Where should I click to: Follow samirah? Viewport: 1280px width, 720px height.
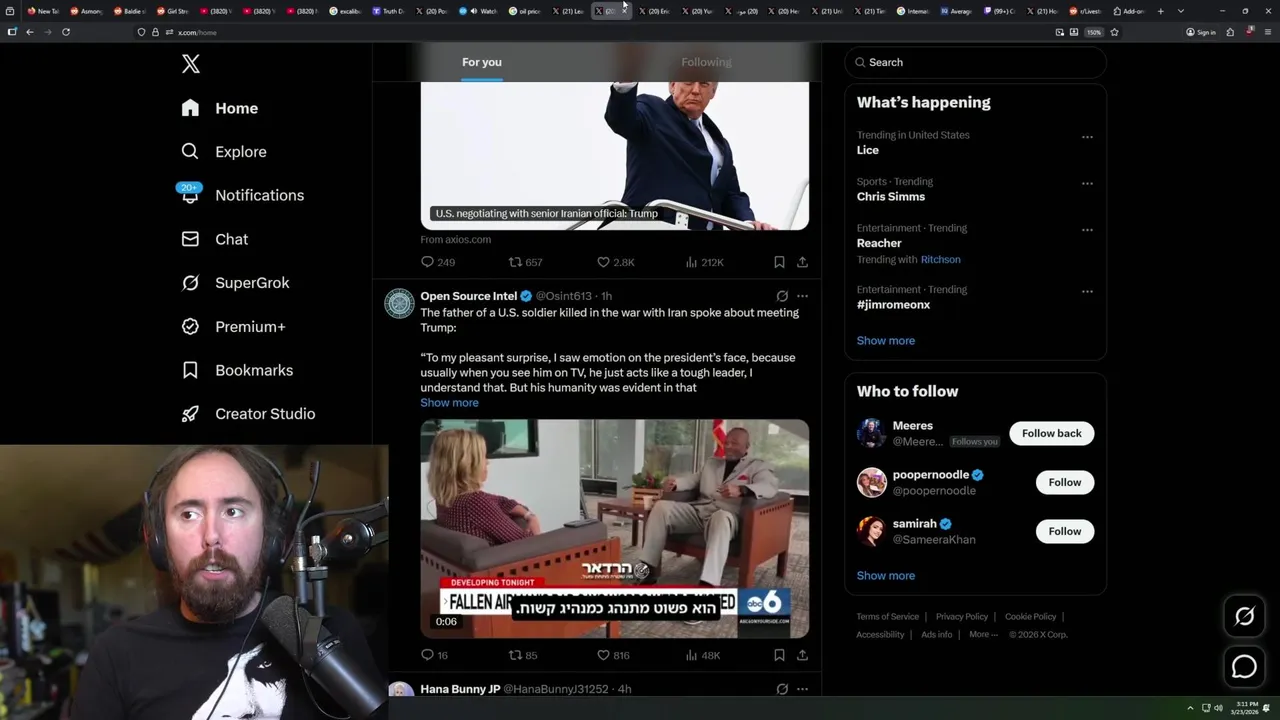tap(1065, 531)
